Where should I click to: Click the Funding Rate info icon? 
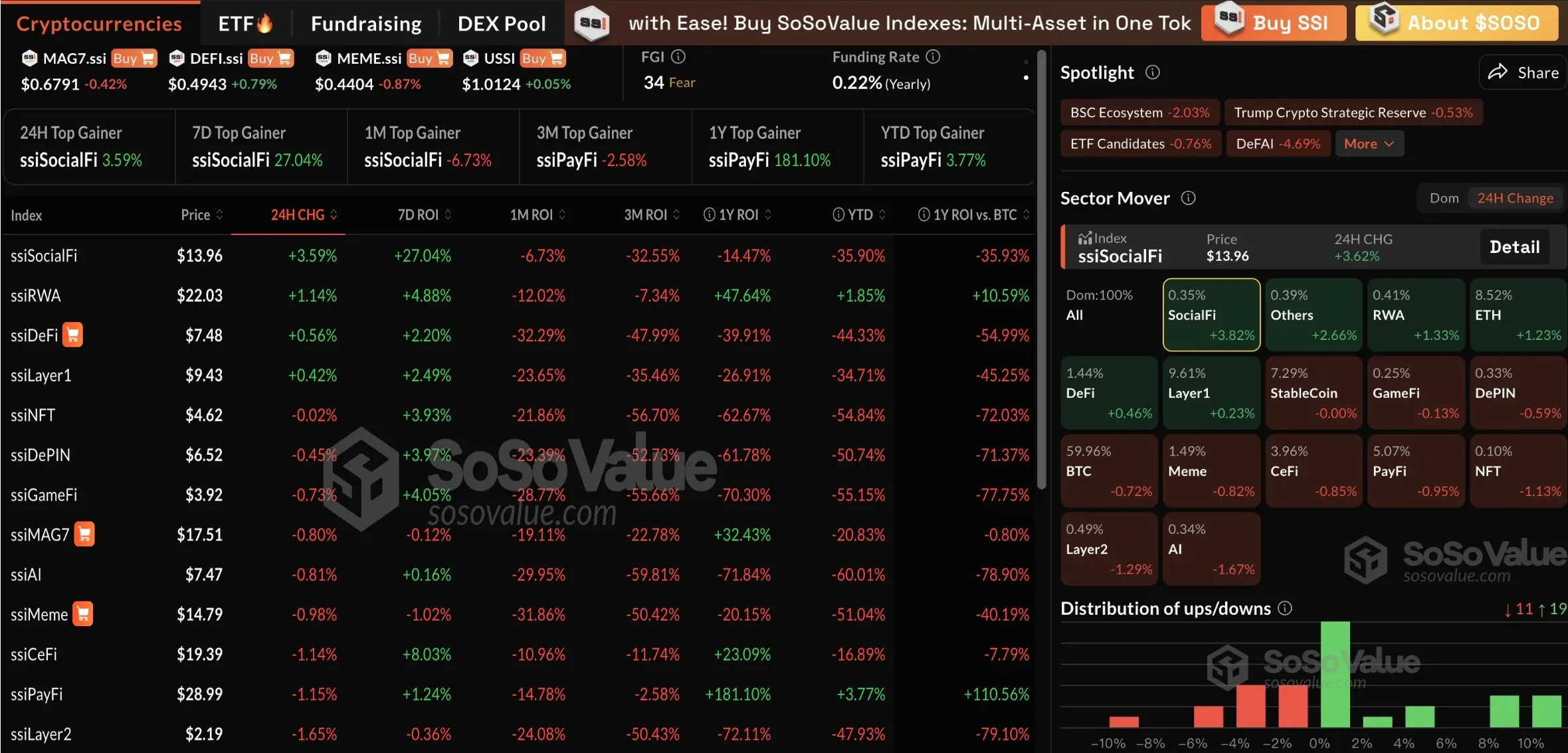933,57
